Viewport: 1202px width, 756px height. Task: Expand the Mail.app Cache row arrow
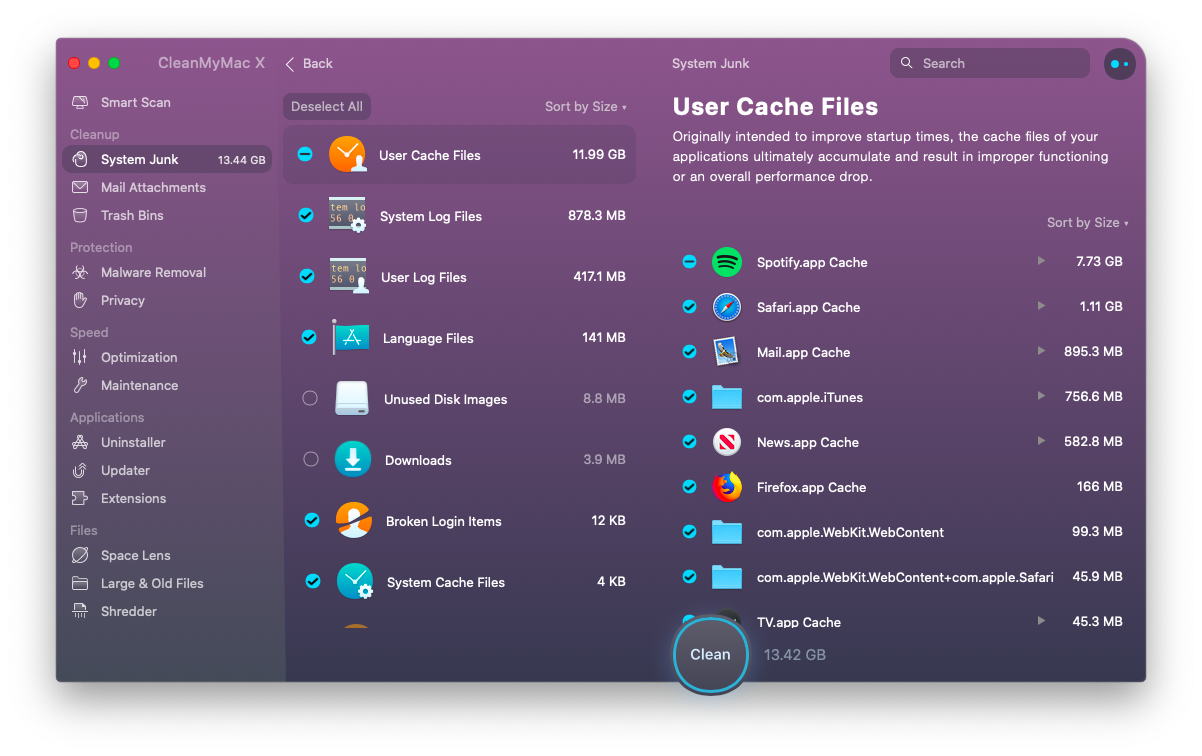click(x=1041, y=351)
